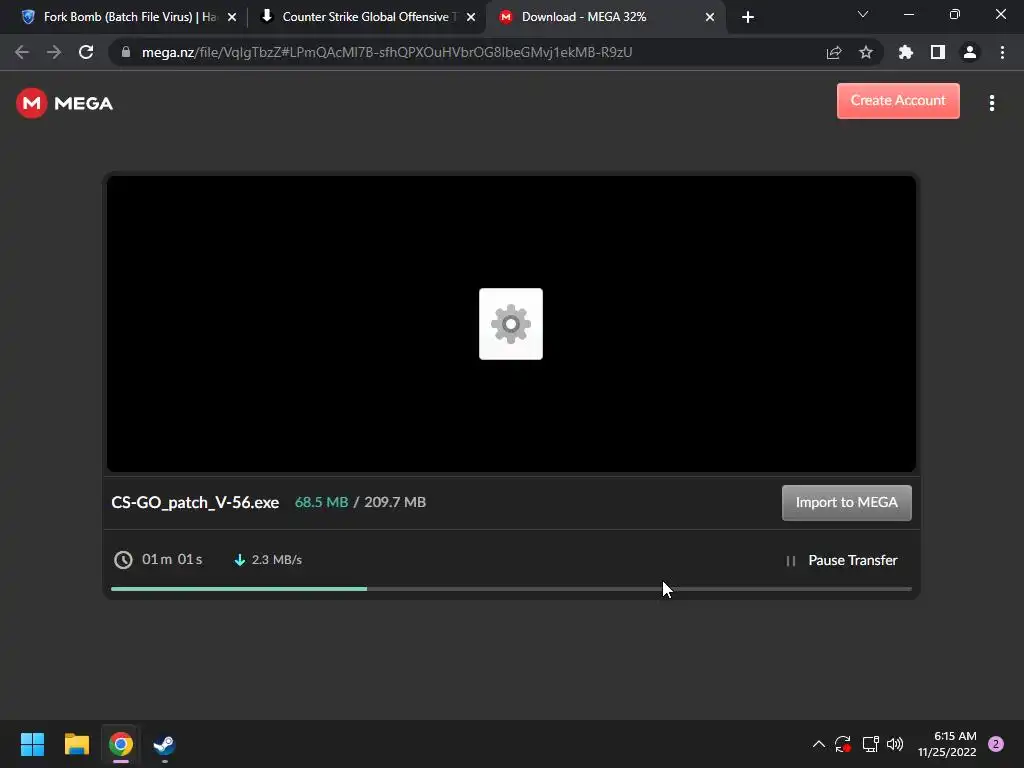Click Import to MEGA button
Screen dimensions: 1024x768
846,502
